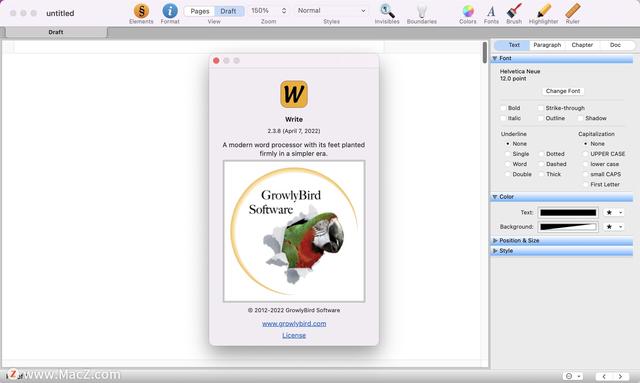This screenshot has width=640, height=383.
Task: Collapse the Font section
Action: 495,58
